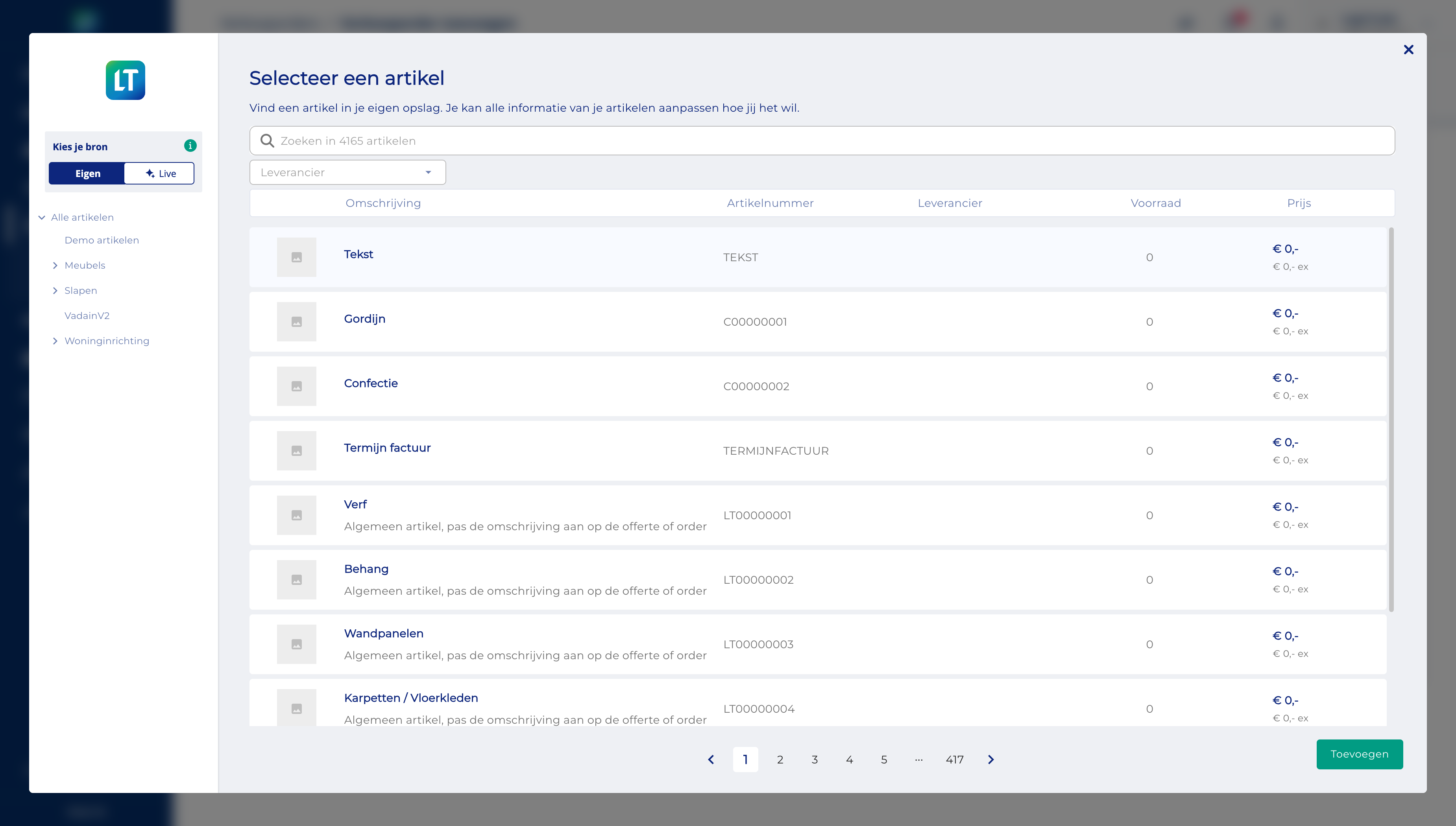Close the article selection dialog
This screenshot has width=1456, height=826.
[x=1408, y=50]
